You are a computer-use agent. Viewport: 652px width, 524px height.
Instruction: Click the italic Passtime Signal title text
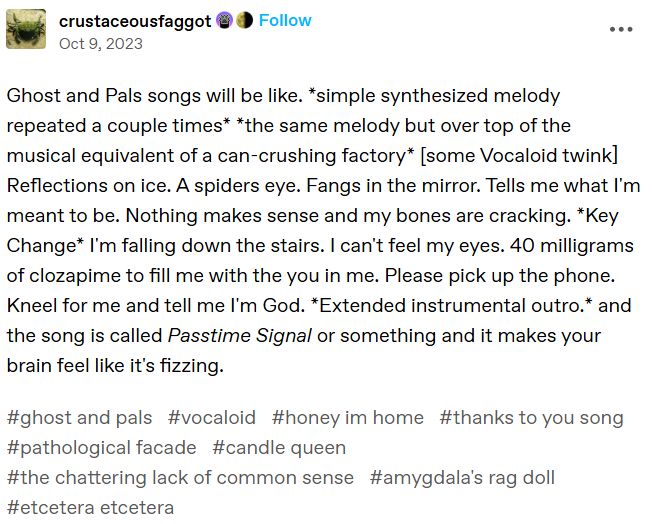click(x=240, y=336)
